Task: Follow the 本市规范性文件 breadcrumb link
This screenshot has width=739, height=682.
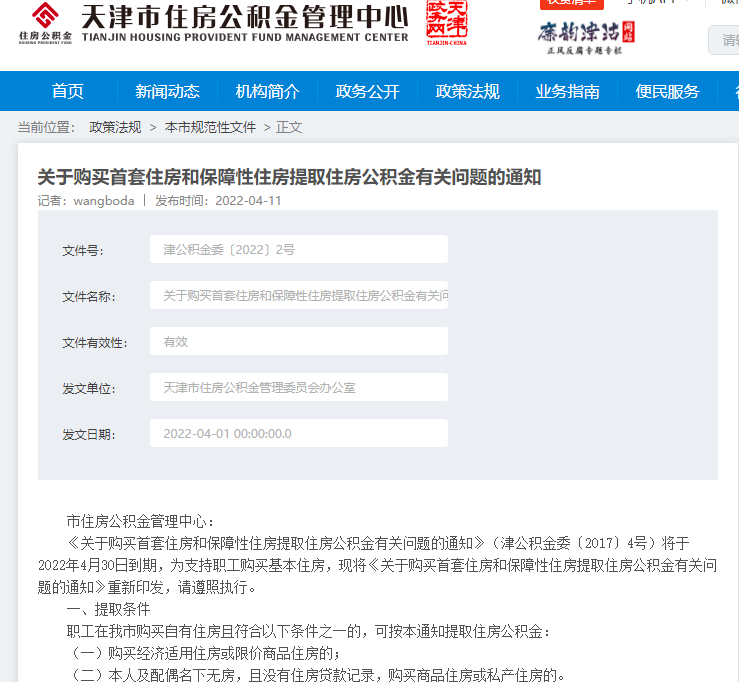Action: coord(210,127)
